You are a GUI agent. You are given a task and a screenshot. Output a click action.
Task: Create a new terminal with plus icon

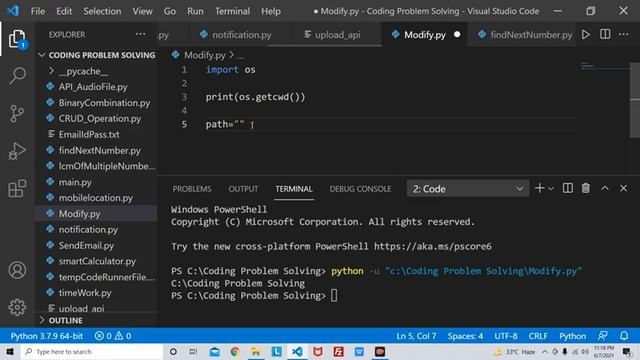(540, 188)
